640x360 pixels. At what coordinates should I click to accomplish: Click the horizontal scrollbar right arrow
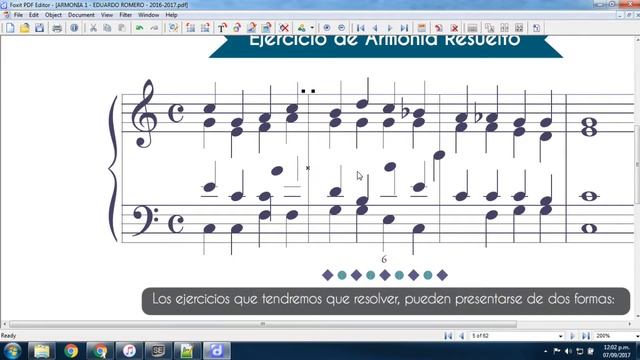pos(629,324)
